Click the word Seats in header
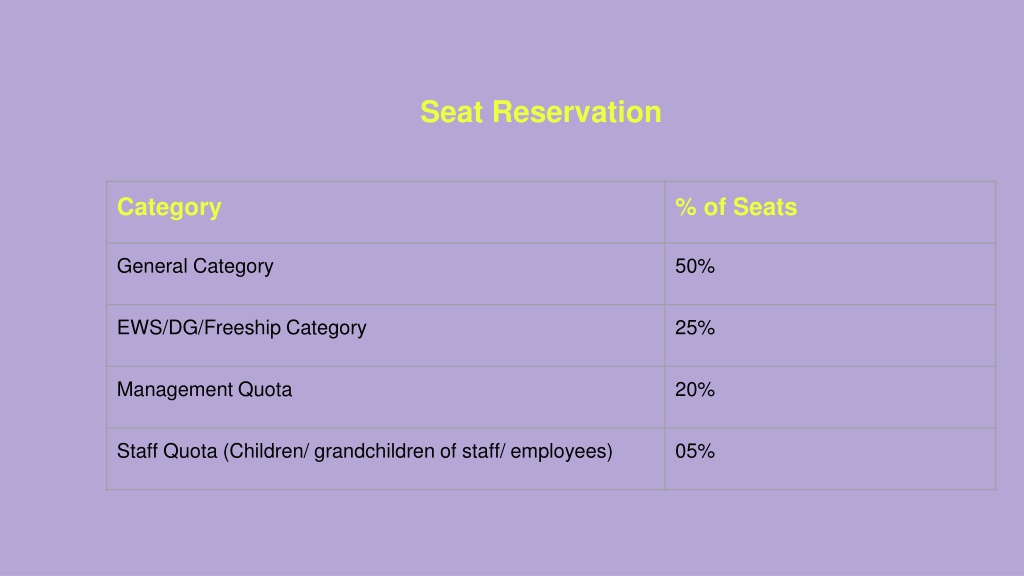Screen dimensions: 1024x576 point(765,207)
